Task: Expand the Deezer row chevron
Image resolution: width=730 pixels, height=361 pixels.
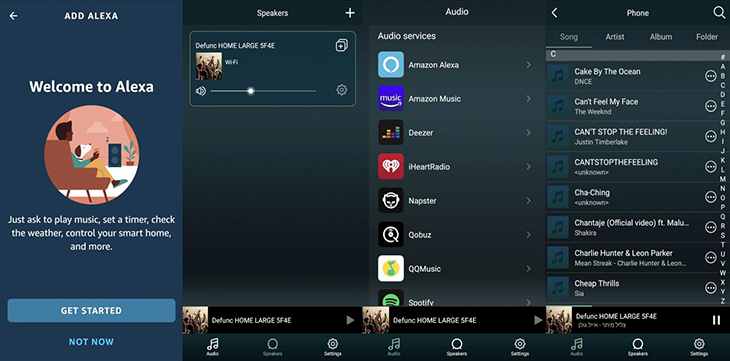Action: pyautogui.click(x=528, y=133)
